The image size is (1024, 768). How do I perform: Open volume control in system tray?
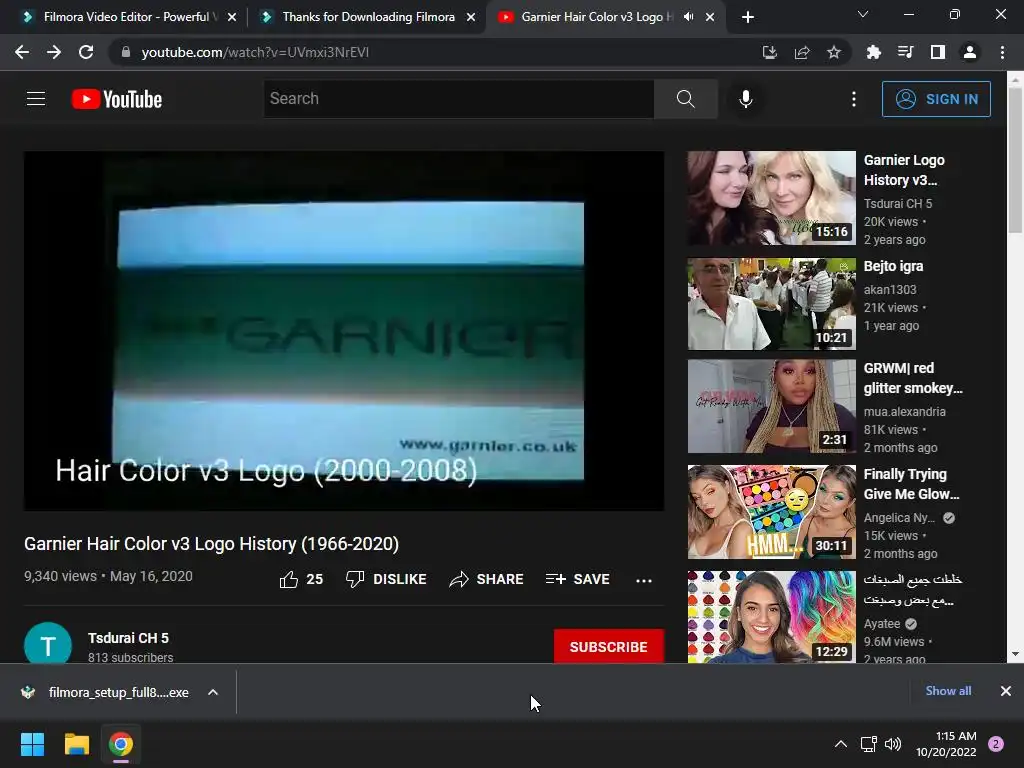click(893, 744)
